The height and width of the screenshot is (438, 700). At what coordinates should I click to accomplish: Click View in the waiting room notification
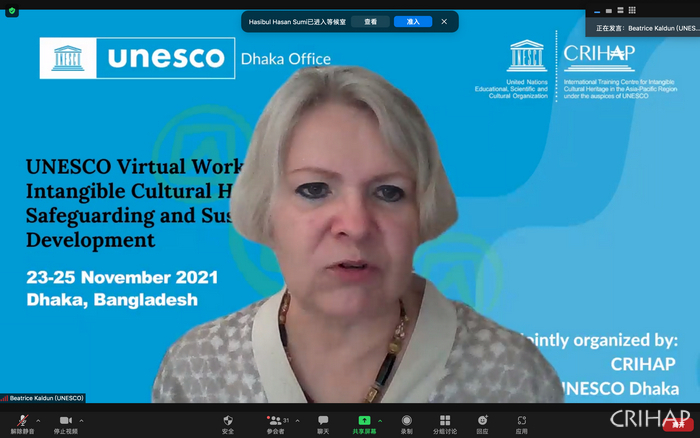point(371,21)
